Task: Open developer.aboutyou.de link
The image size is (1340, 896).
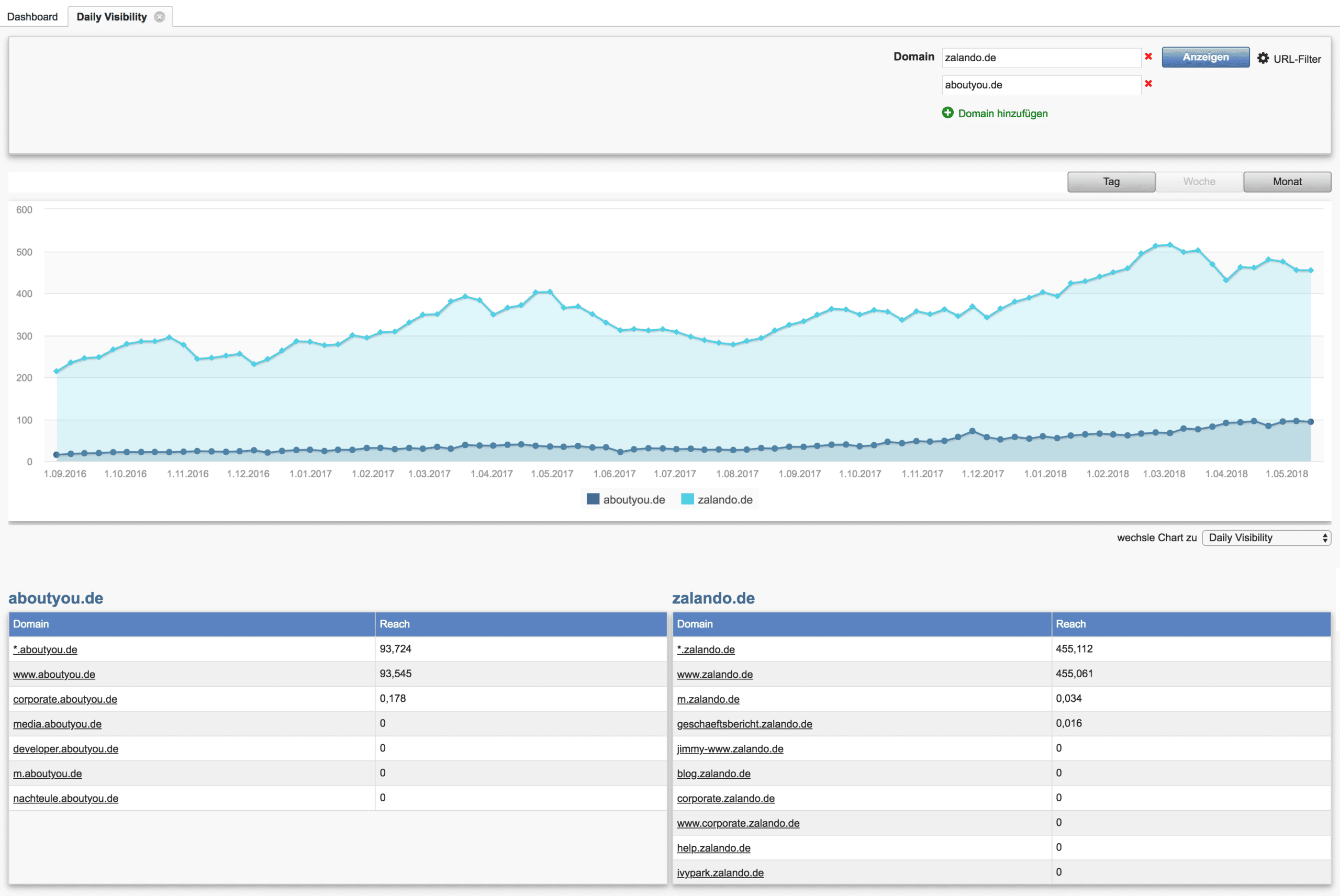Action: click(x=66, y=748)
